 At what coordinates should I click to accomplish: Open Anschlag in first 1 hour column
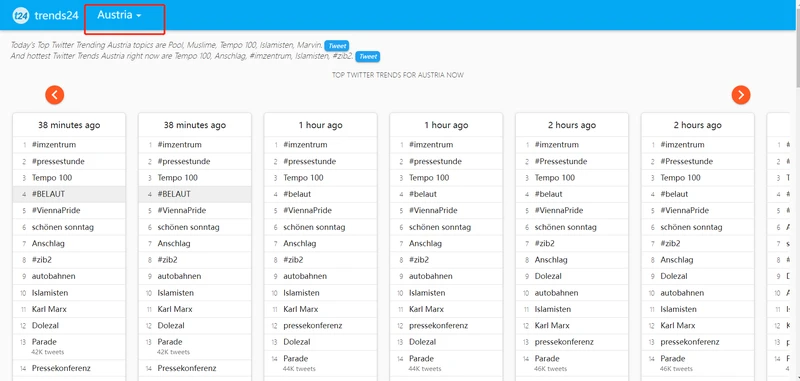(300, 244)
